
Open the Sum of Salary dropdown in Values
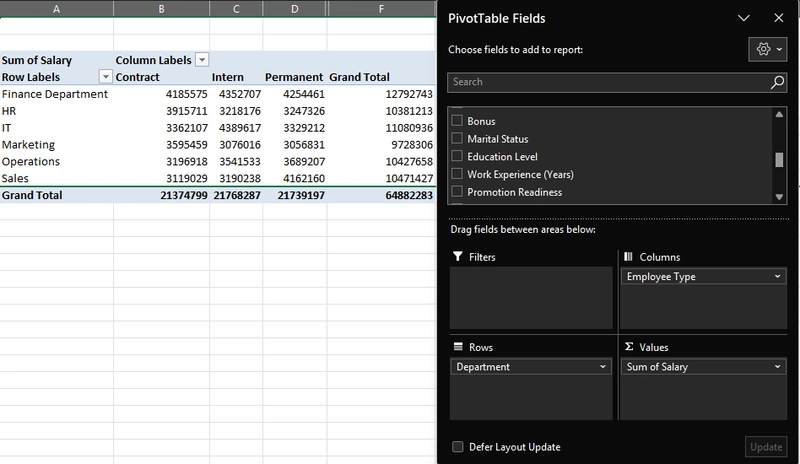(x=777, y=367)
